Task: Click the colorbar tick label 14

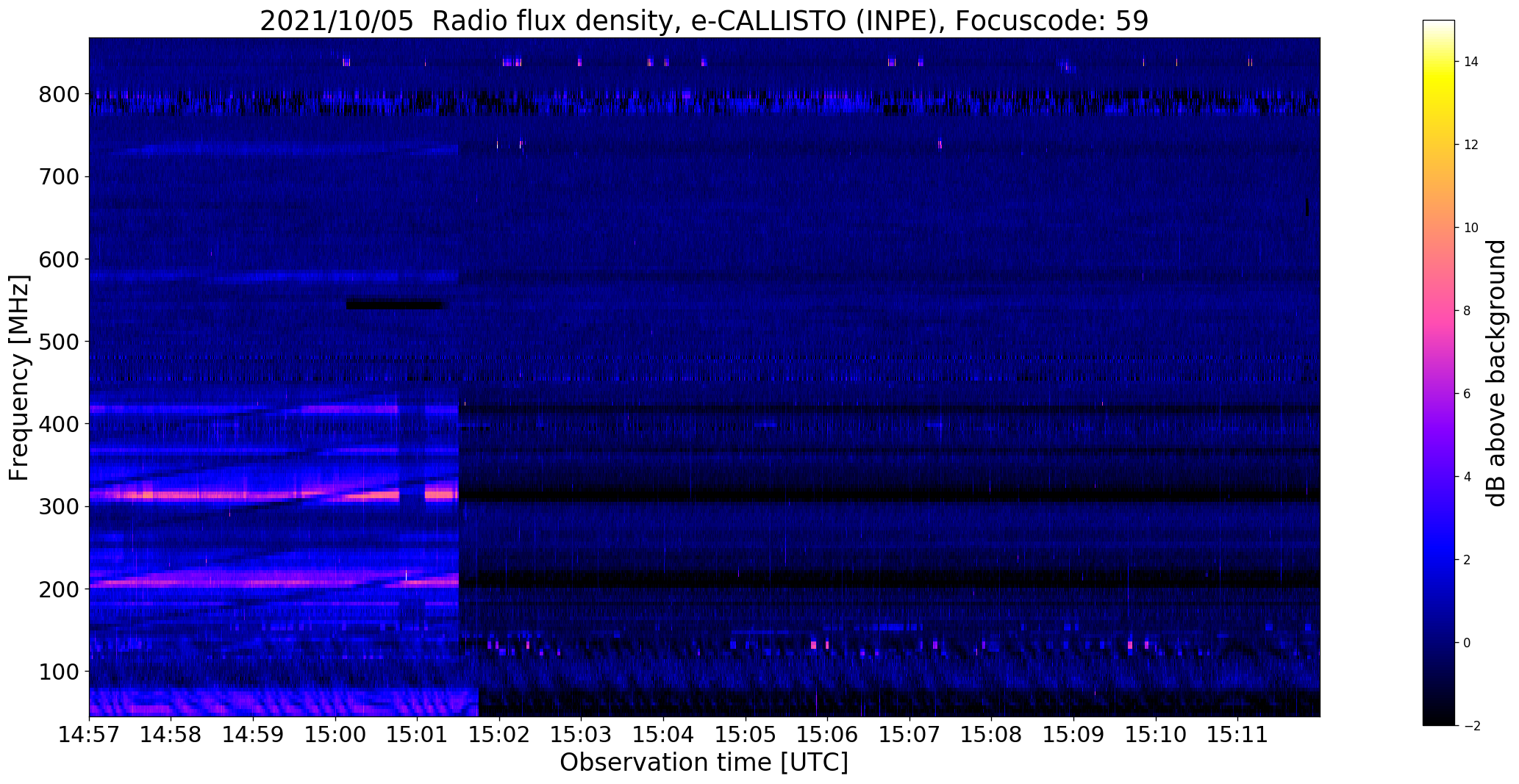Action: click(1470, 62)
